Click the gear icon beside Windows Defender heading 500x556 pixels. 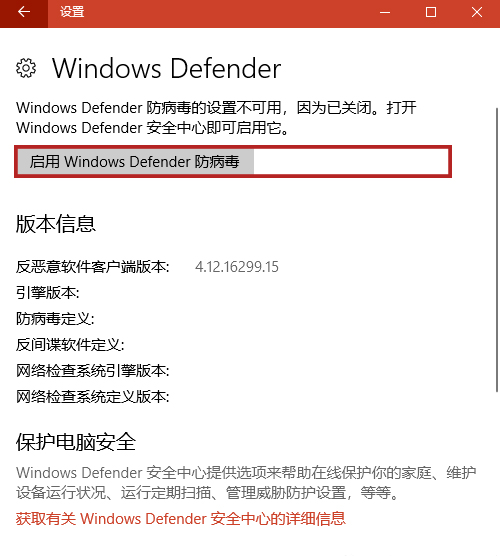[x=26, y=68]
